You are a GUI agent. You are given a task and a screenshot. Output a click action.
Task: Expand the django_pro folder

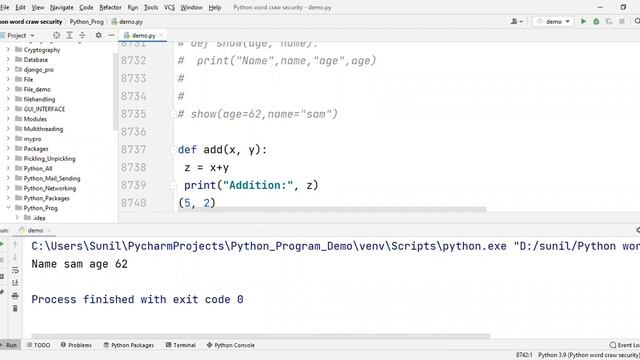click(8, 69)
